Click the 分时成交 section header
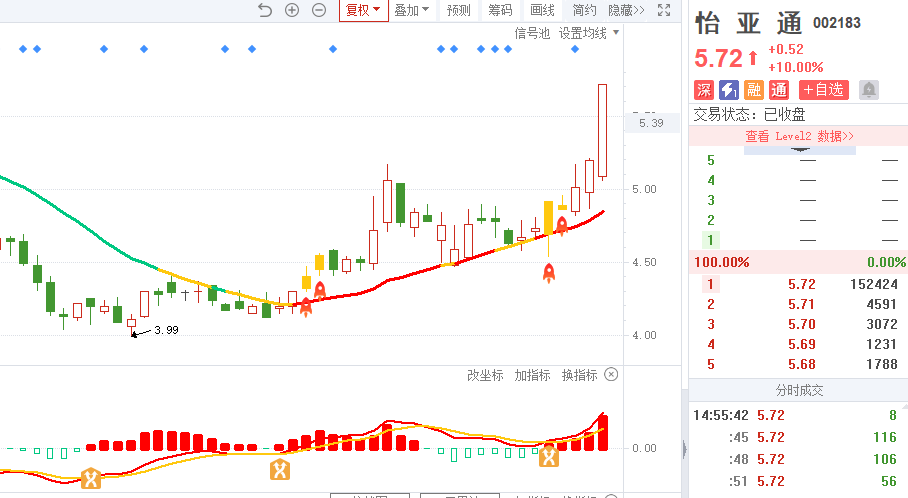The image size is (908, 498). point(799,390)
